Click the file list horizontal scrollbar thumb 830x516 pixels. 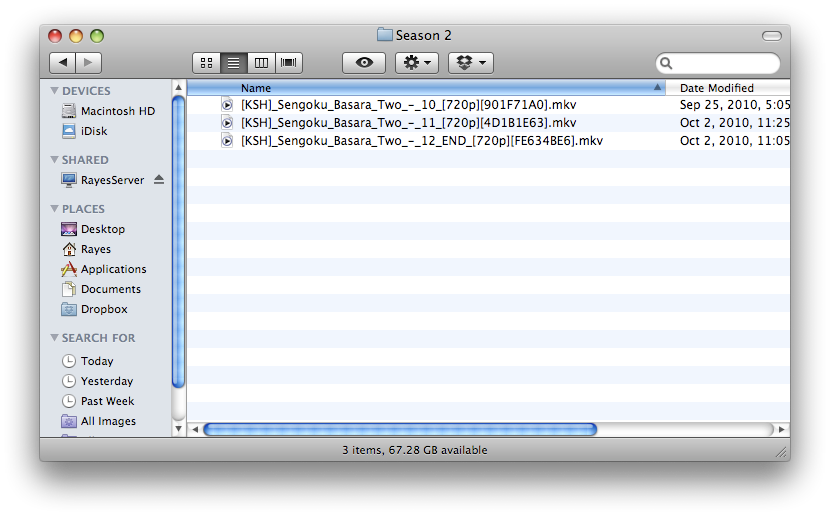pyautogui.click(x=400, y=429)
